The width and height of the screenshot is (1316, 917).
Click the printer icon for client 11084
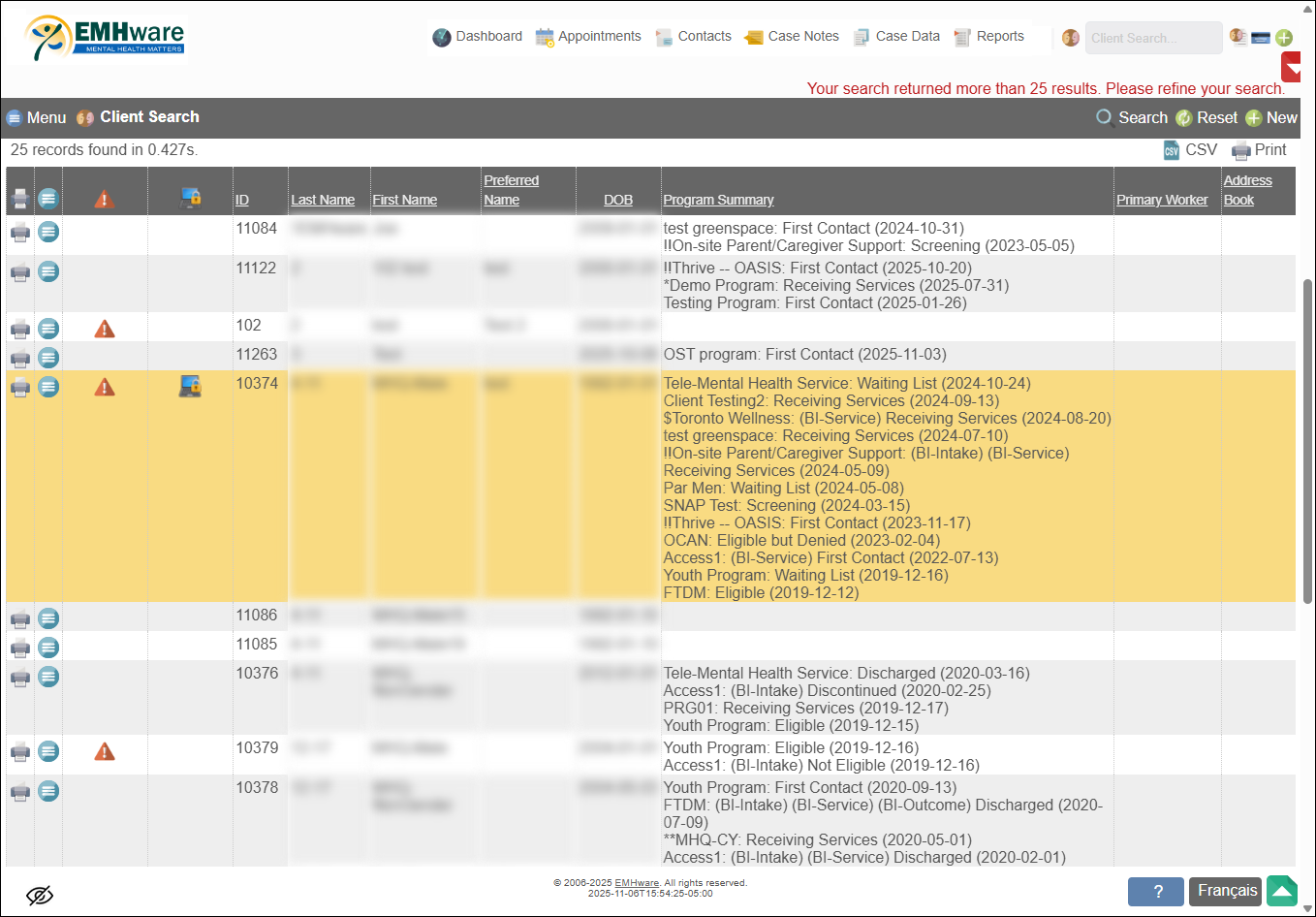tap(19, 233)
